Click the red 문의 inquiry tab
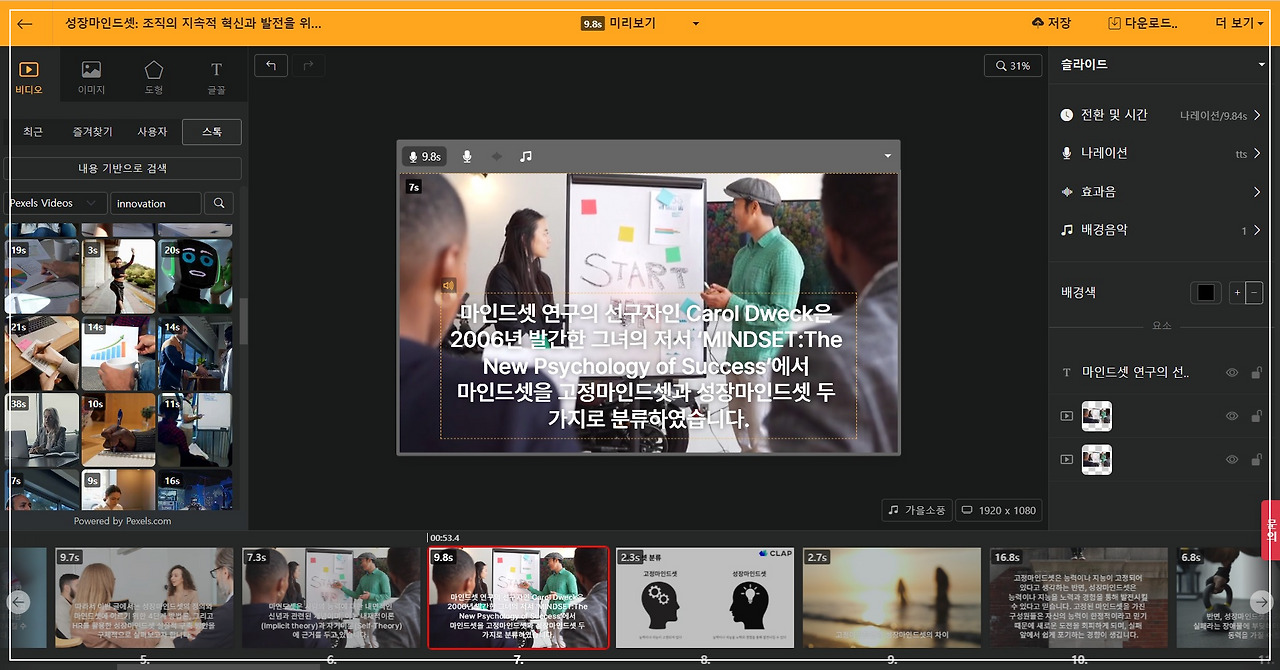 tap(1270, 528)
